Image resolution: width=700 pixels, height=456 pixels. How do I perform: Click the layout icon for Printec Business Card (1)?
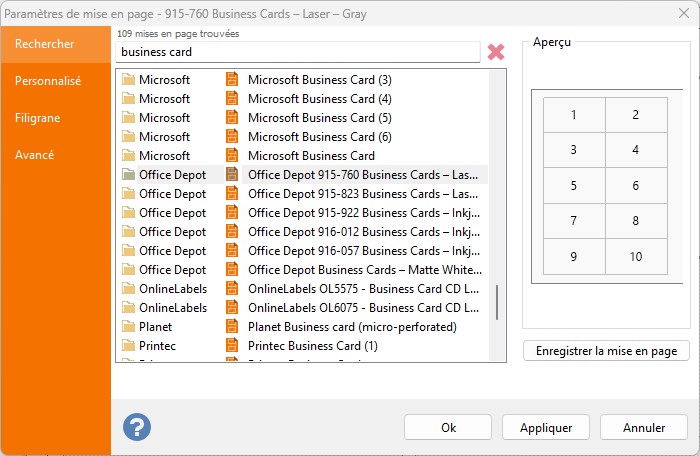coord(232,345)
